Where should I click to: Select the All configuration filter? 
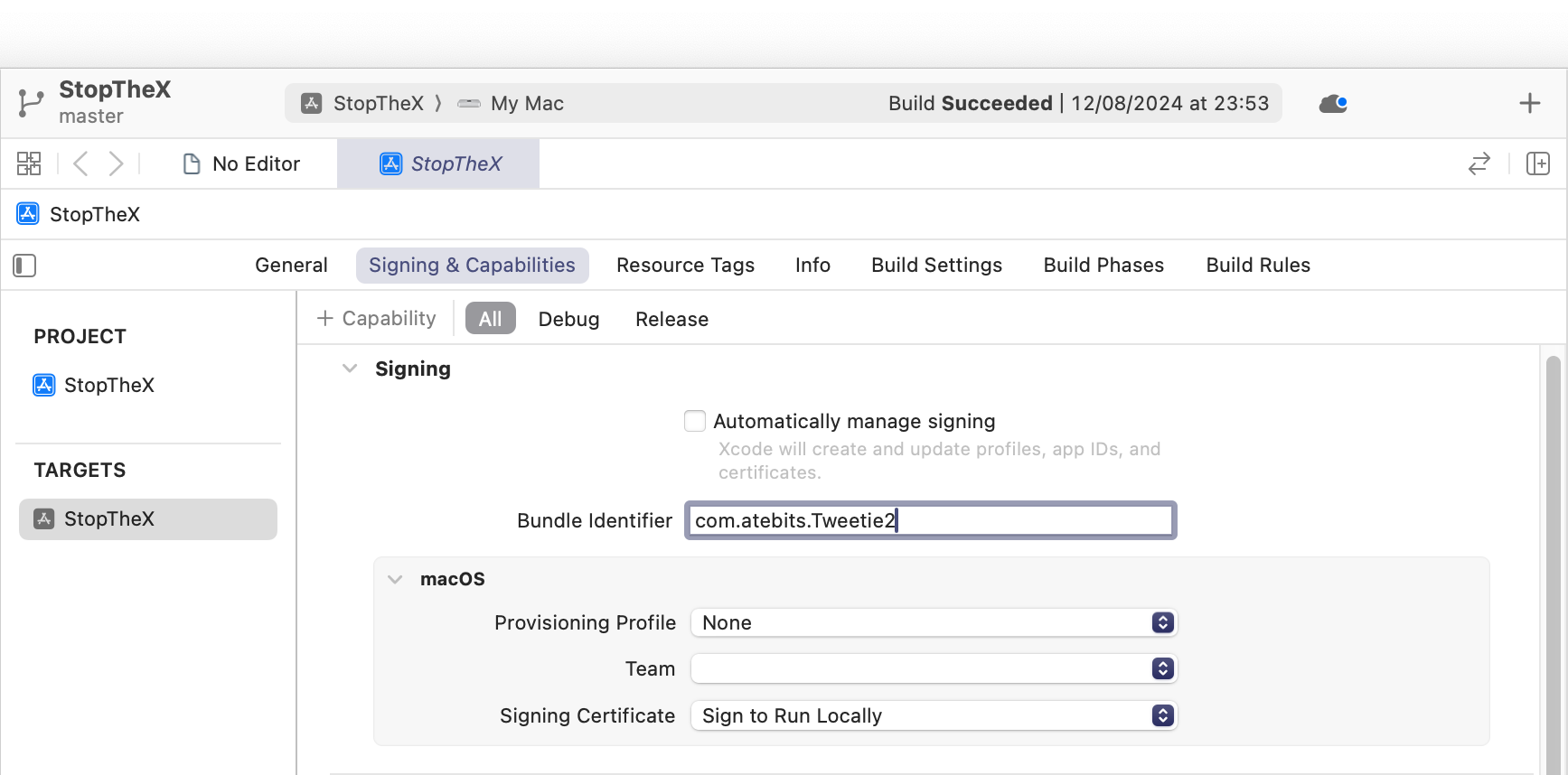[490, 318]
